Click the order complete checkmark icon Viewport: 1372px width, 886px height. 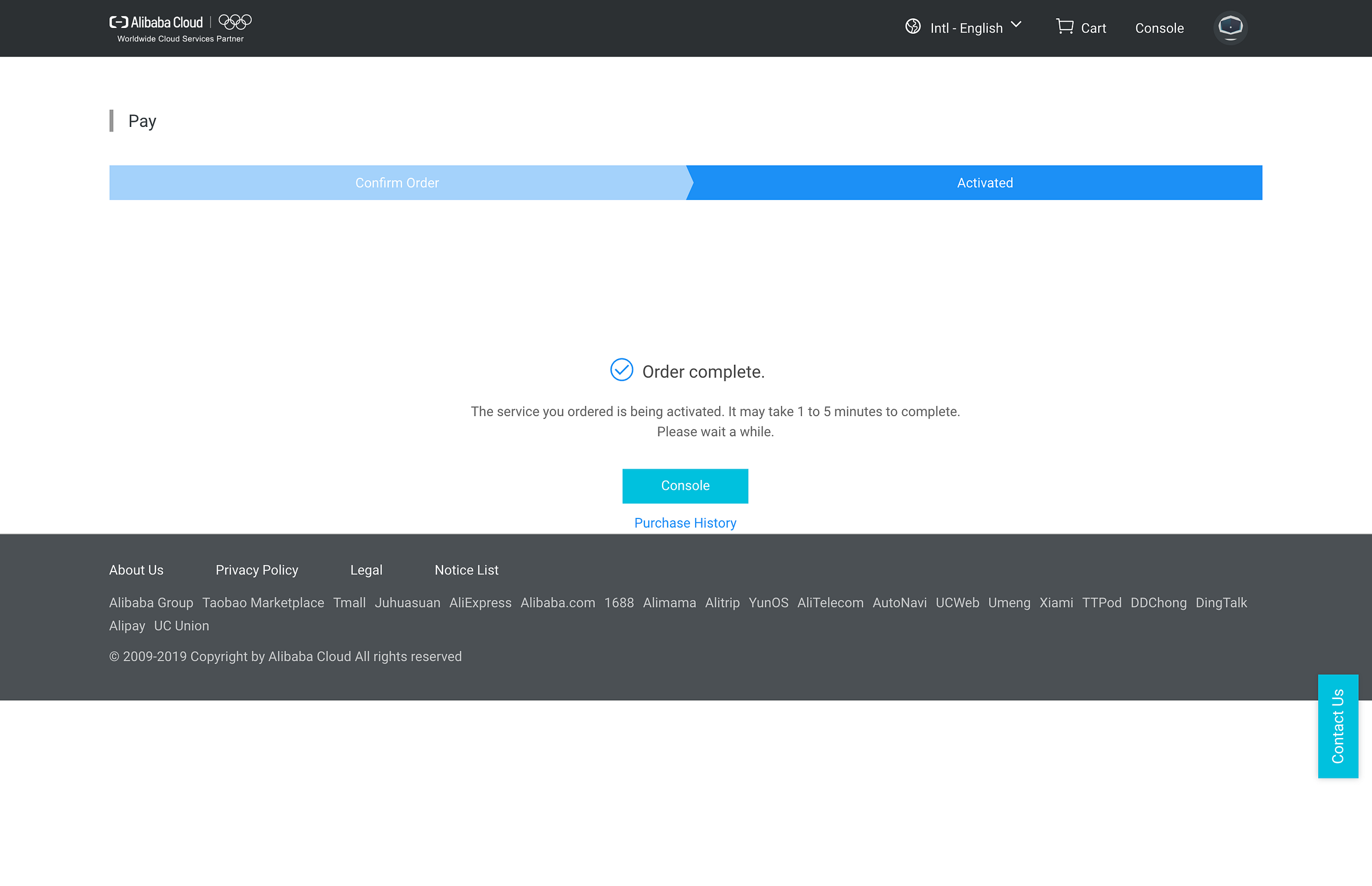coord(621,370)
